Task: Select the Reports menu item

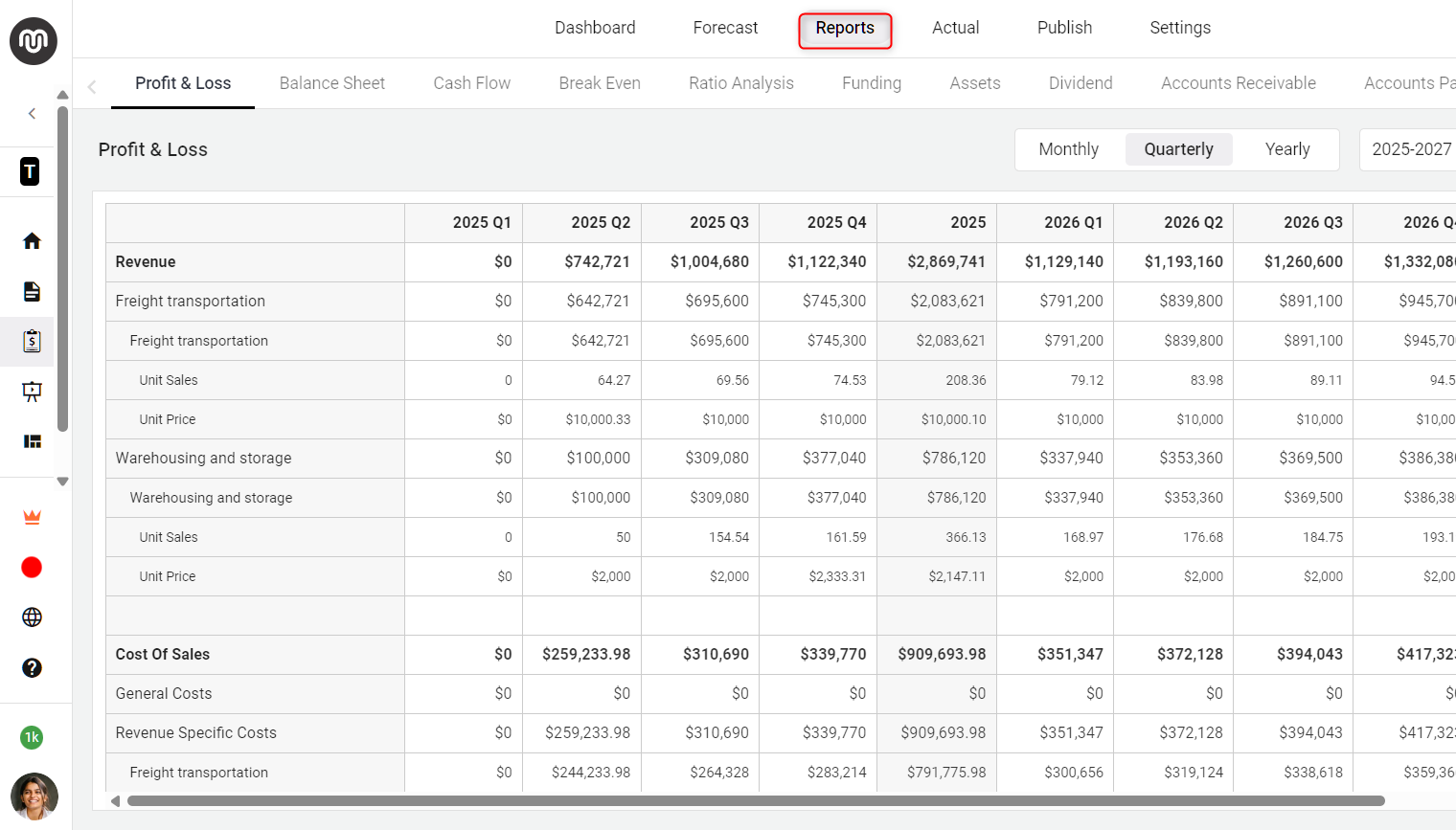Action: (x=845, y=30)
